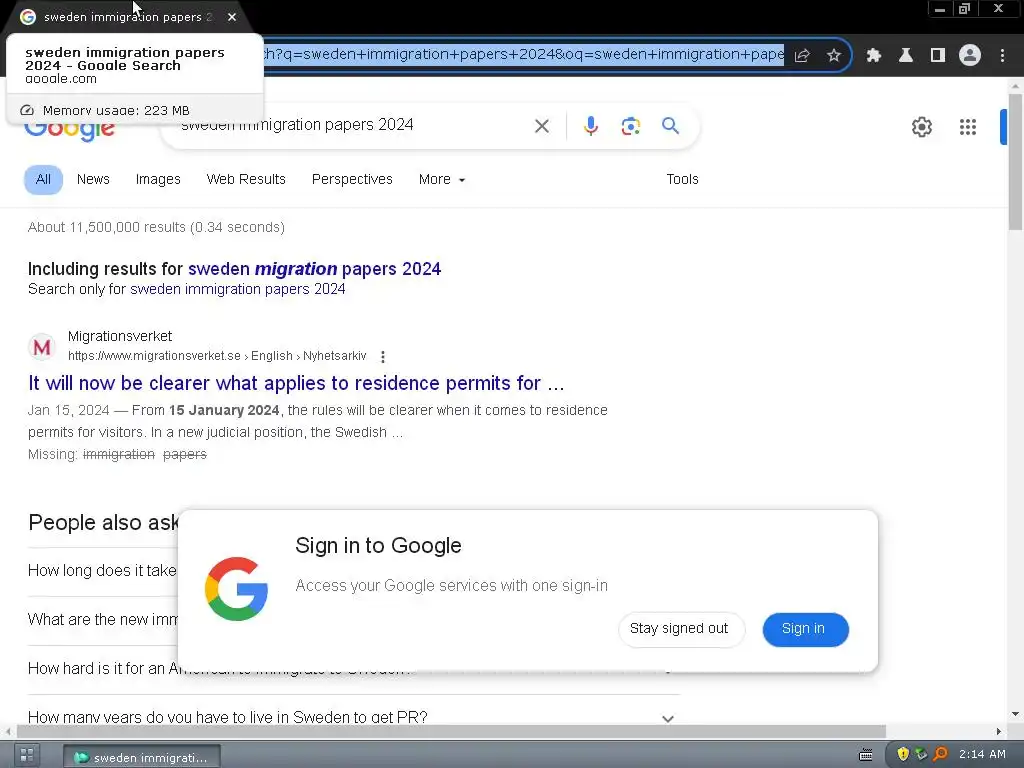The height and width of the screenshot is (768, 1024).
Task: Open the Google apps grid
Action: coord(967,127)
